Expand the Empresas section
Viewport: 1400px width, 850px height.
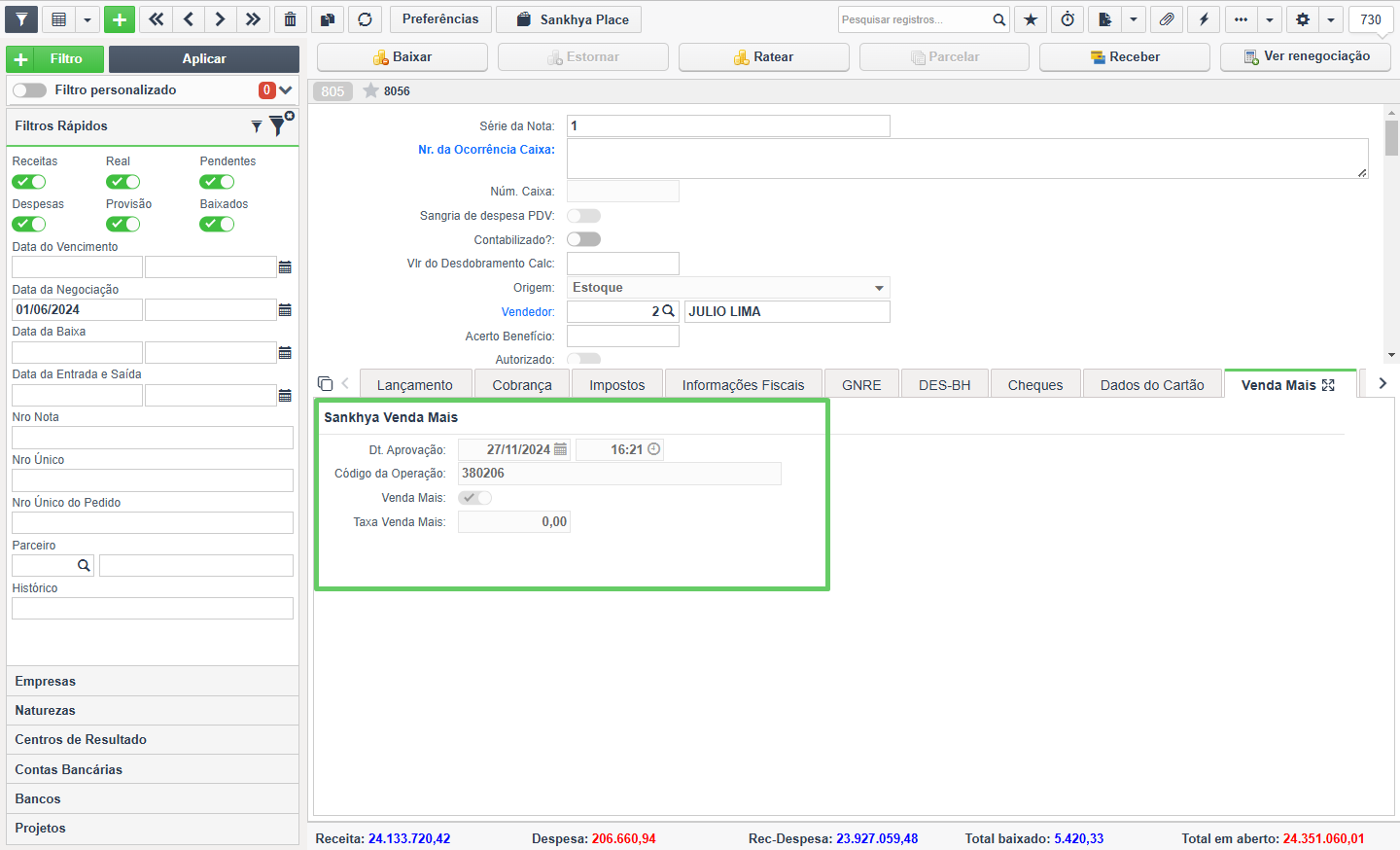(x=153, y=681)
